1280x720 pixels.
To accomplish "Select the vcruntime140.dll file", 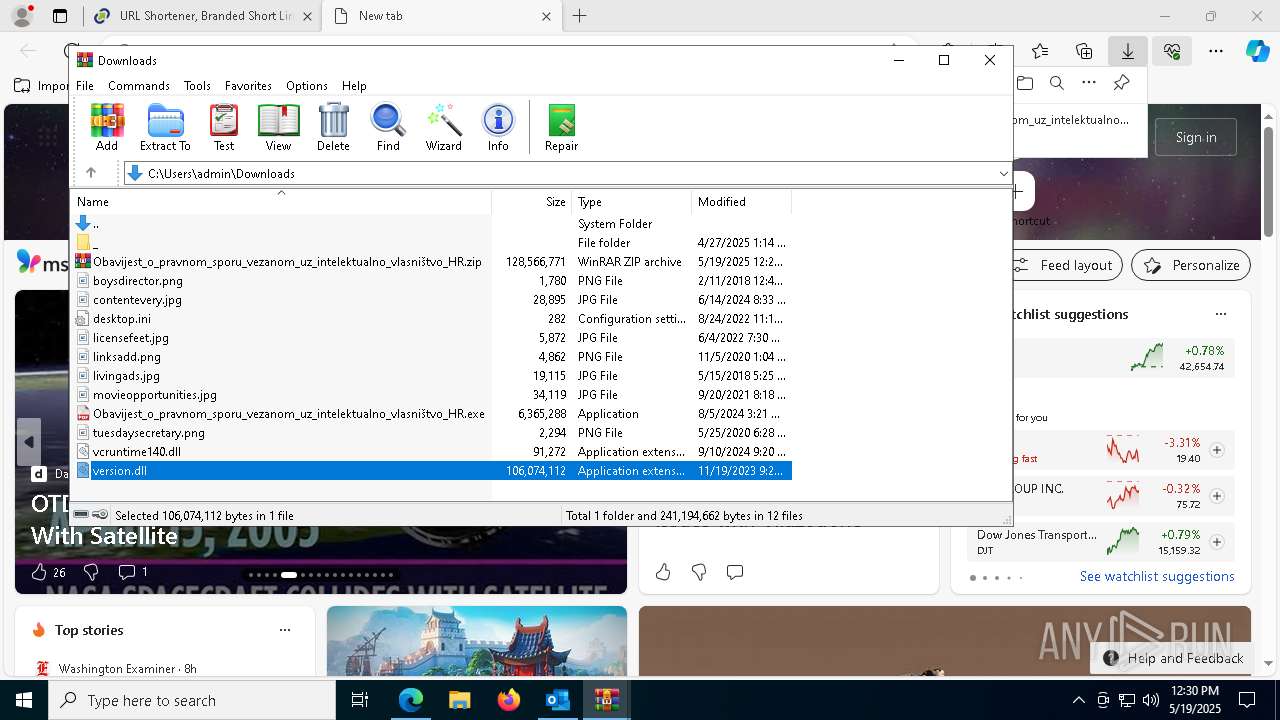I will (x=432, y=452).
